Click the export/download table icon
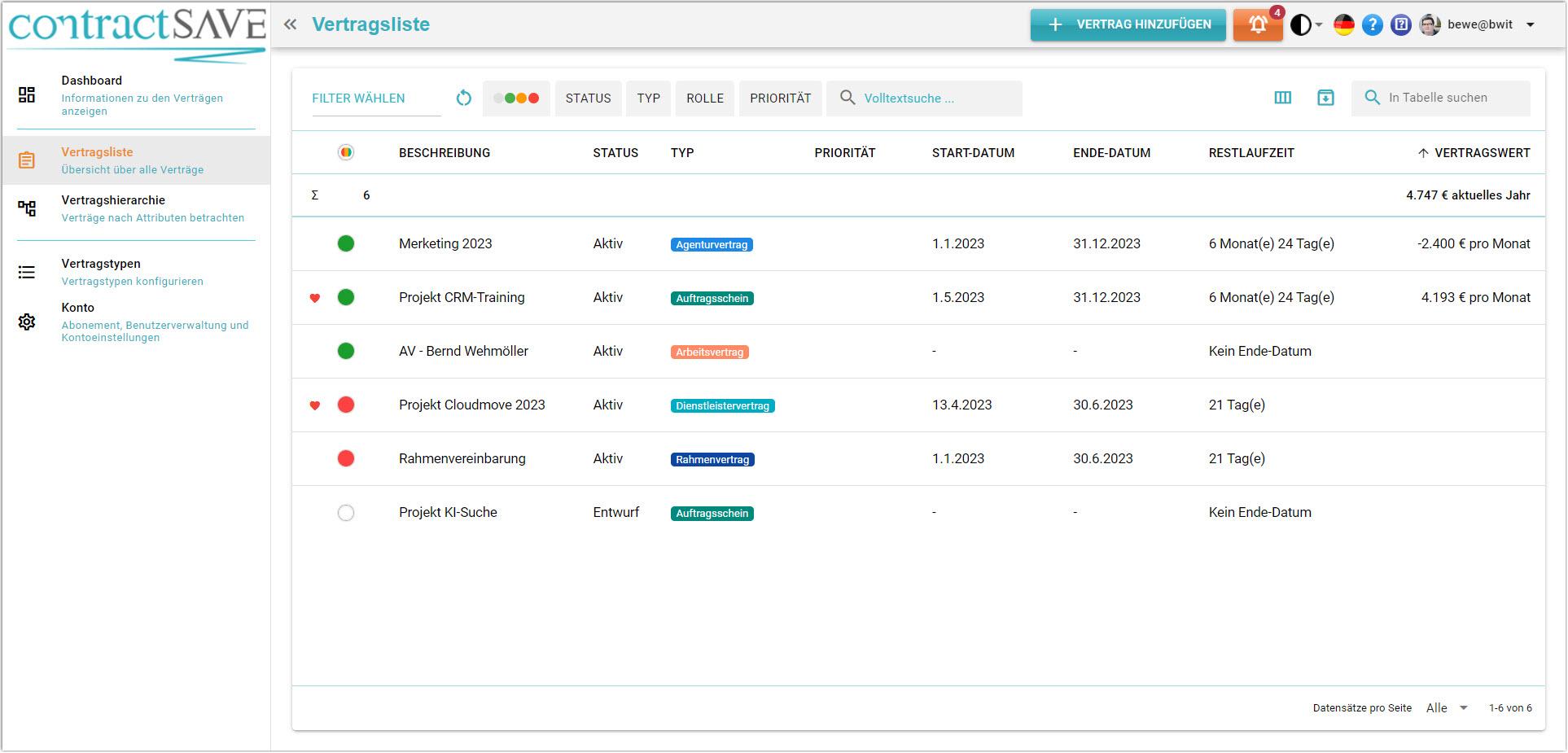This screenshot has height=753, width=1568. click(x=1325, y=98)
